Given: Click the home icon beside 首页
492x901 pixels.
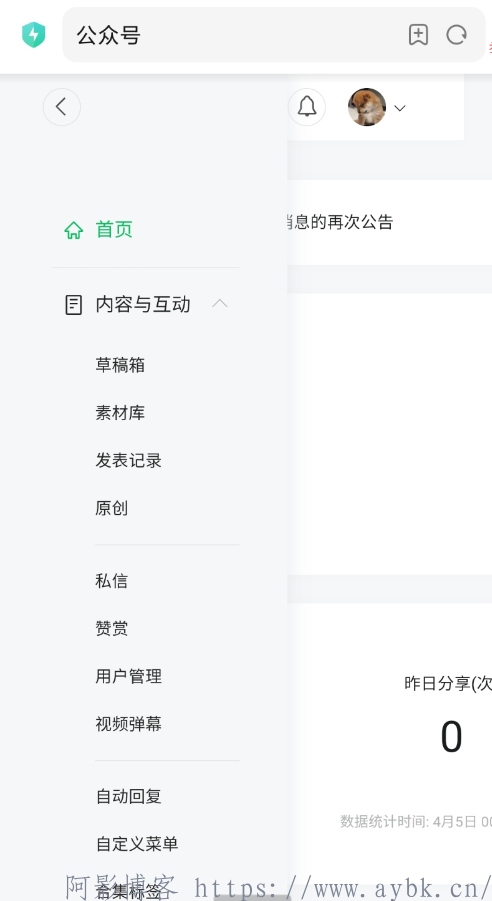Looking at the screenshot, I should point(74,230).
